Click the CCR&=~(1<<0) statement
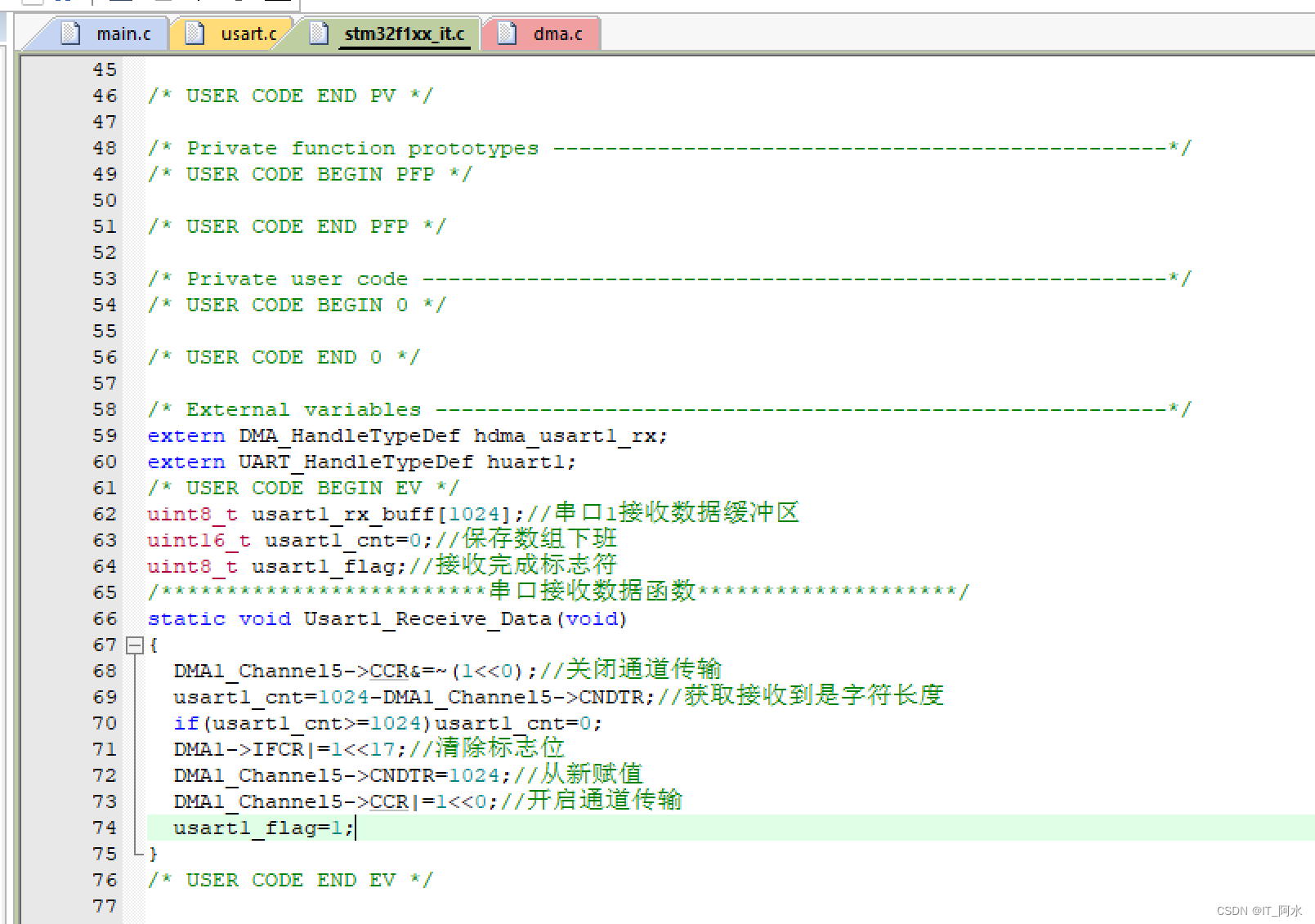This screenshot has height=924, width=1315. 355,671
